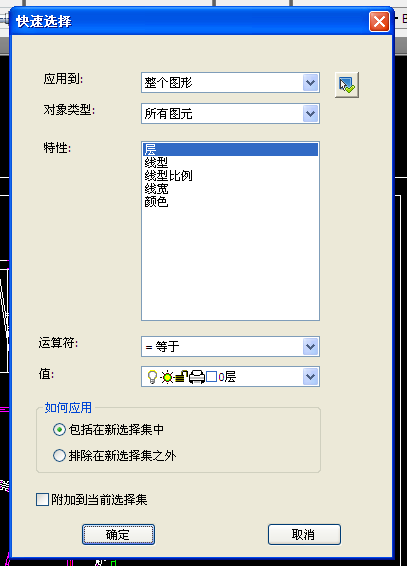407x566 pixels.
Task: Select 排除在新选择集之外 radio option
Action: (x=59, y=456)
